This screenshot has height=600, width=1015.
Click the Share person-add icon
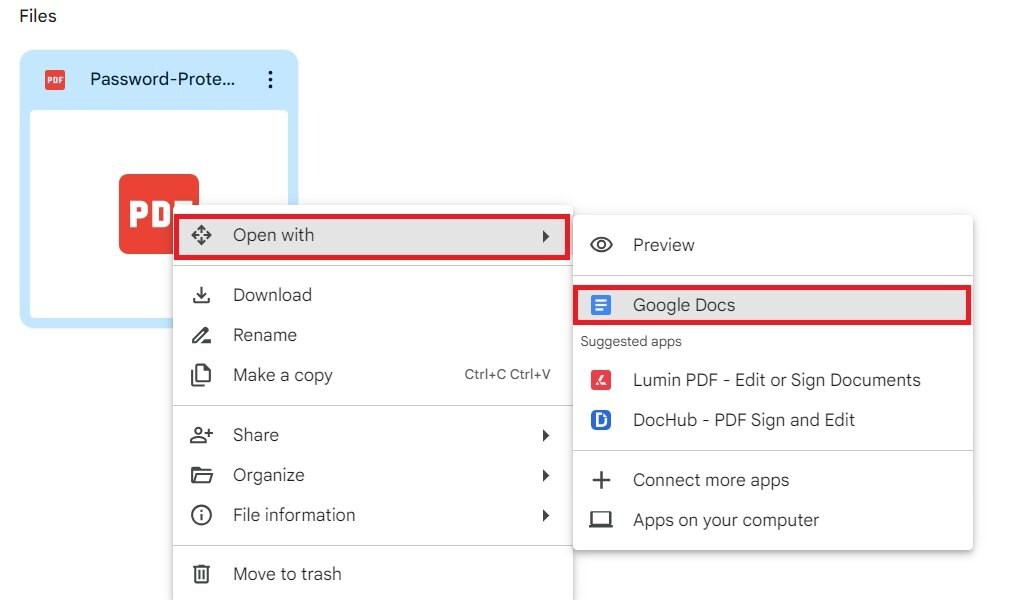pyautogui.click(x=202, y=434)
